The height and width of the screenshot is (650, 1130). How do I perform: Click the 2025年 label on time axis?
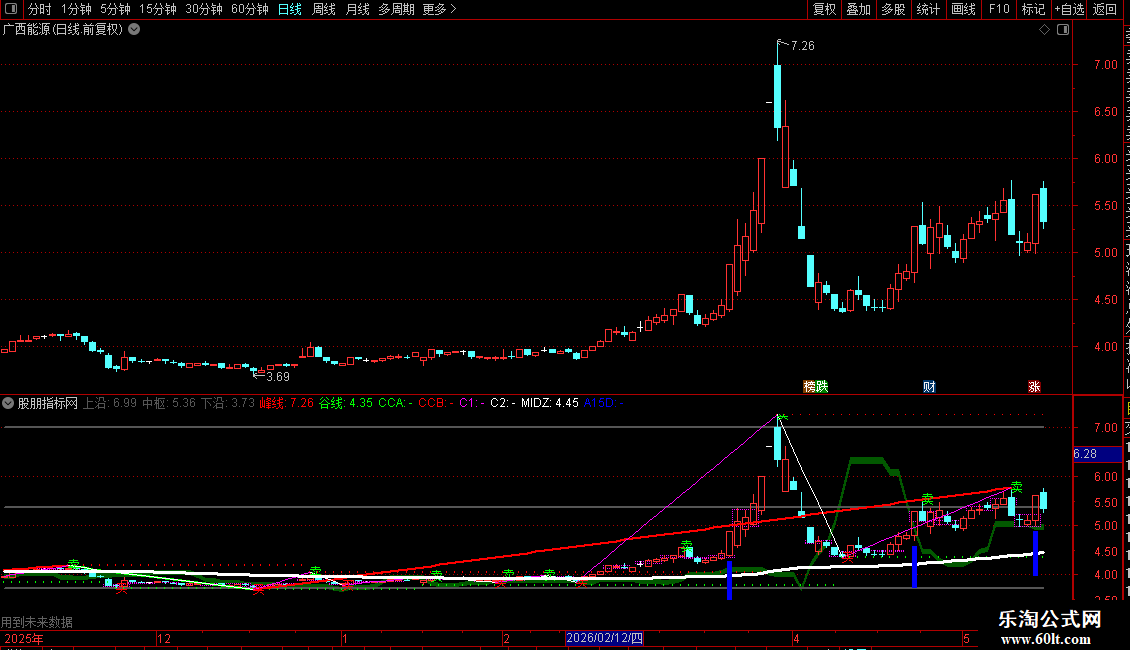click(23, 638)
